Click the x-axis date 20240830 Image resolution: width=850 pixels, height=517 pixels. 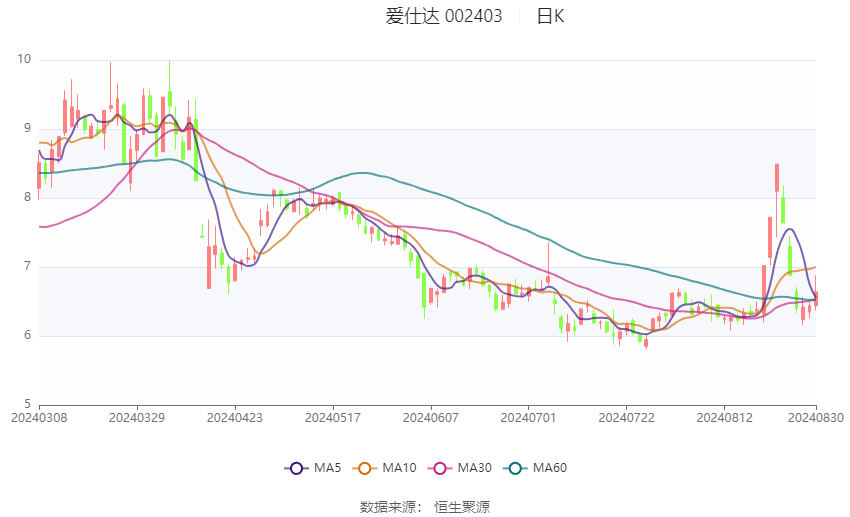(x=816, y=418)
